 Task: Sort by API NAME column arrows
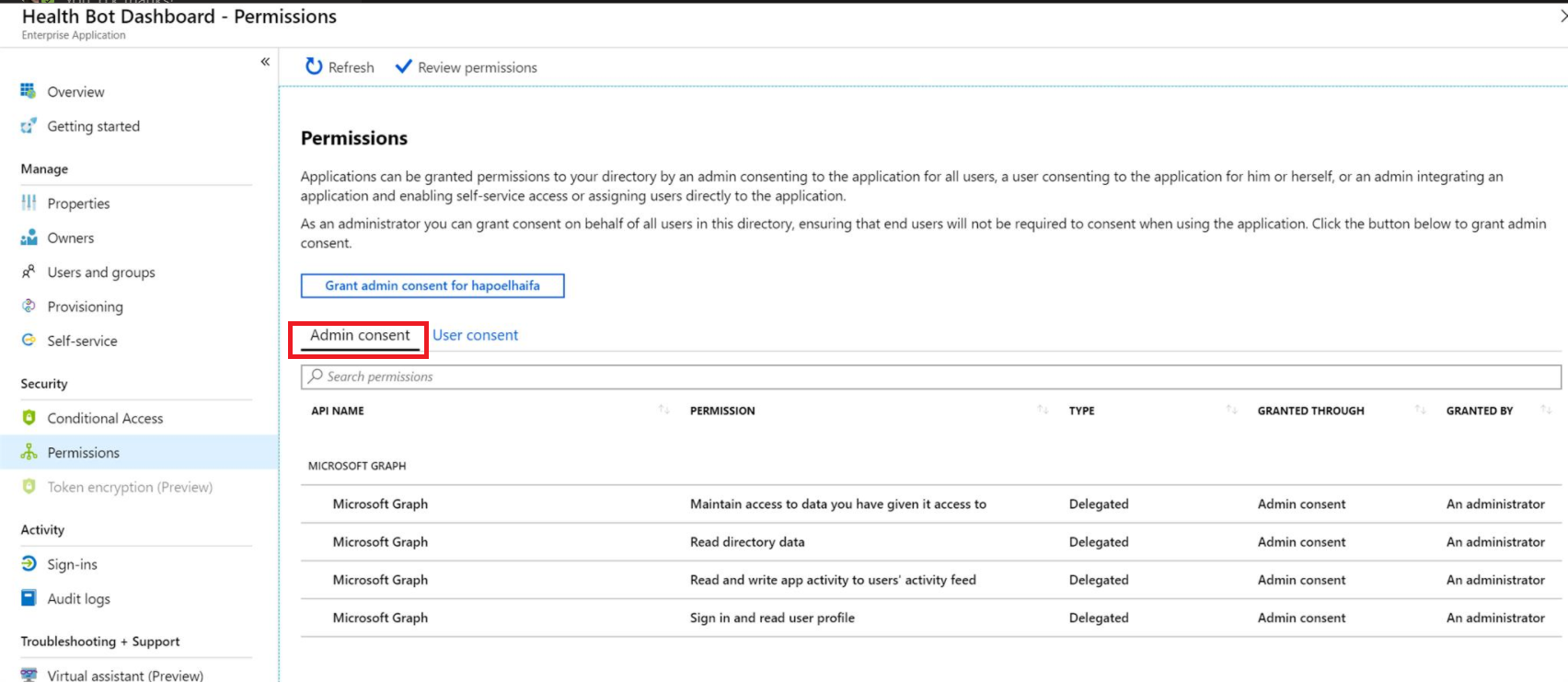click(x=663, y=410)
